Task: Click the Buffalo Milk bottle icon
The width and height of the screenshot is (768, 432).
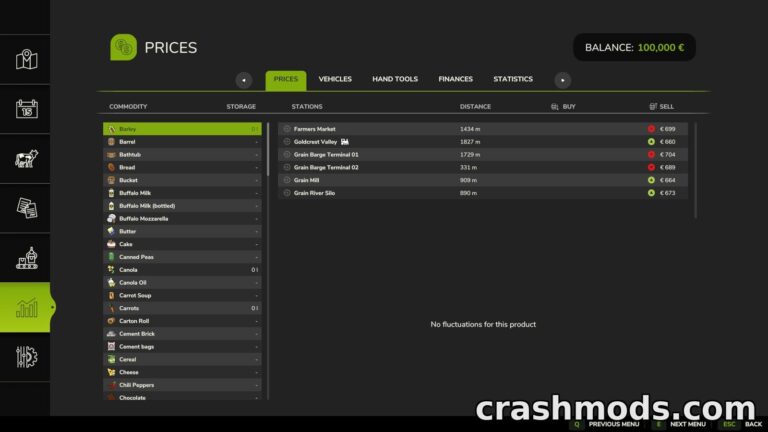Action: (x=111, y=193)
